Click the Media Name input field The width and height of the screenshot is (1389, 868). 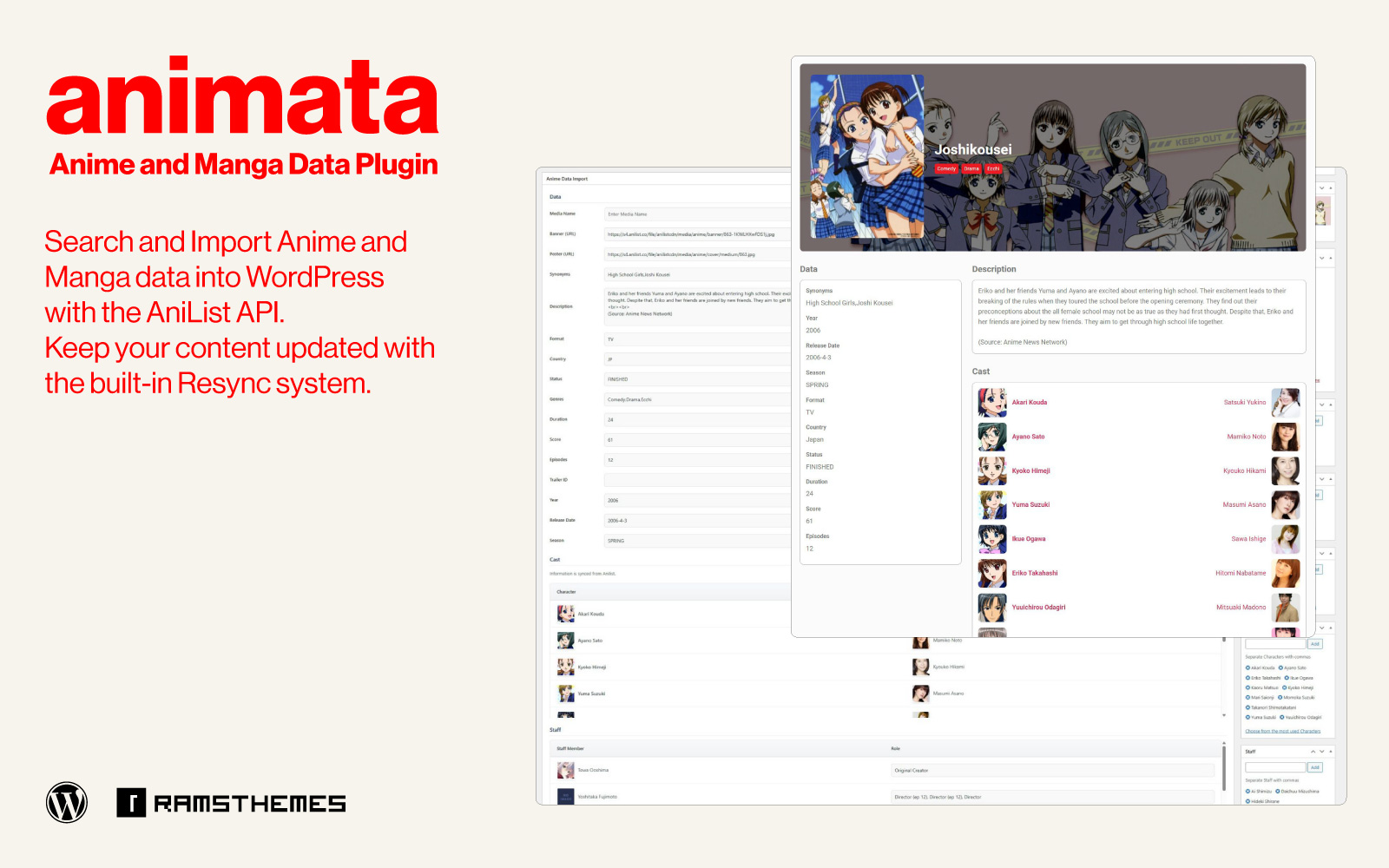click(698, 214)
